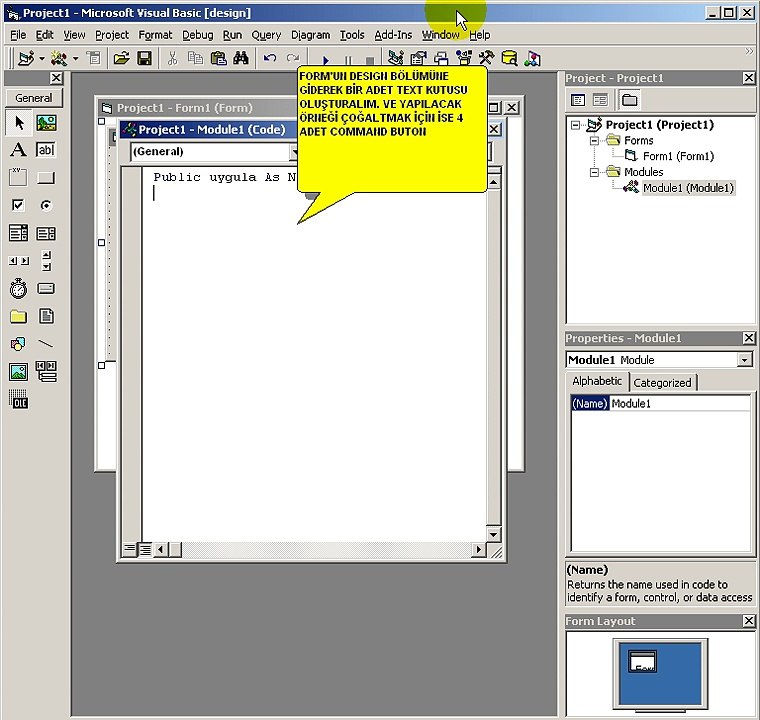Select the ComboBox control tool
Screen dimensions: 760x720
19,233
